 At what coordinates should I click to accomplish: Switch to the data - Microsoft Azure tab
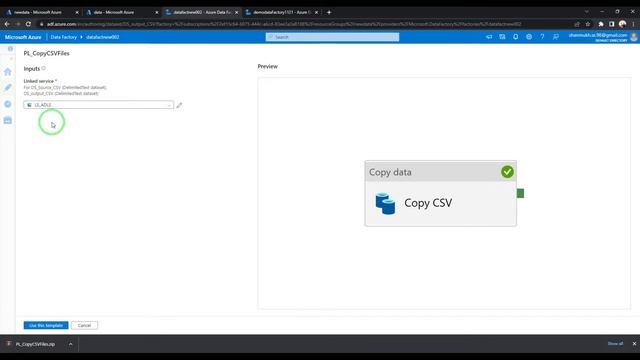coord(121,12)
